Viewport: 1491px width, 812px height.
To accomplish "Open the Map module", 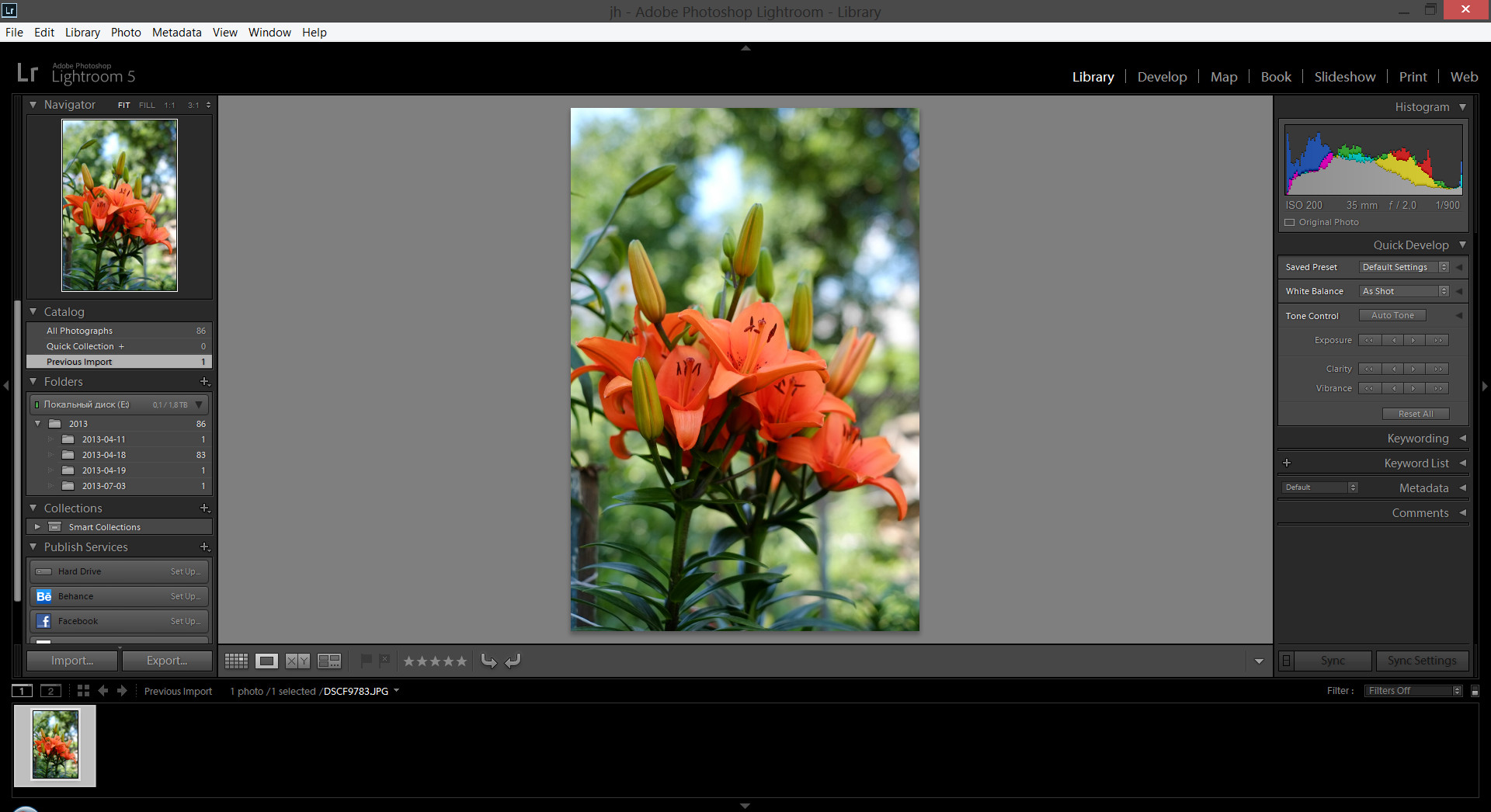I will click(x=1224, y=77).
